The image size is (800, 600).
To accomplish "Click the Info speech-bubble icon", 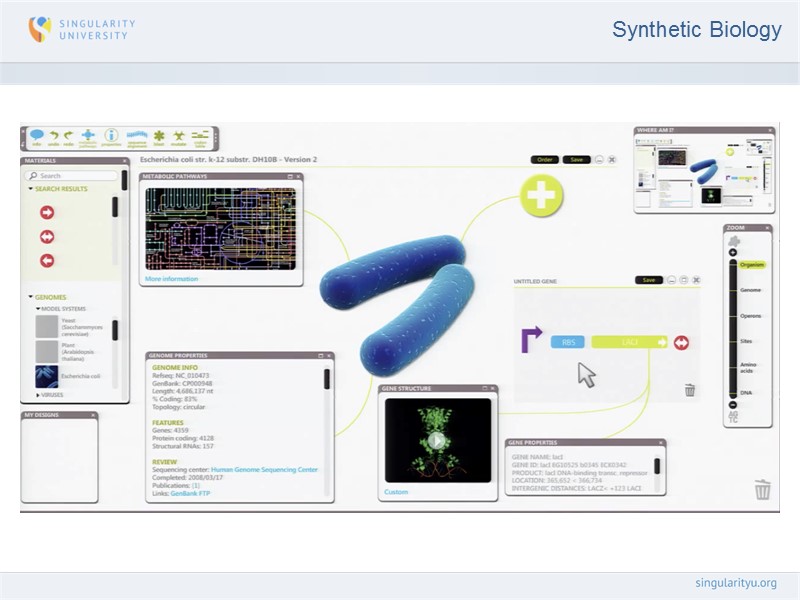I will [36, 137].
